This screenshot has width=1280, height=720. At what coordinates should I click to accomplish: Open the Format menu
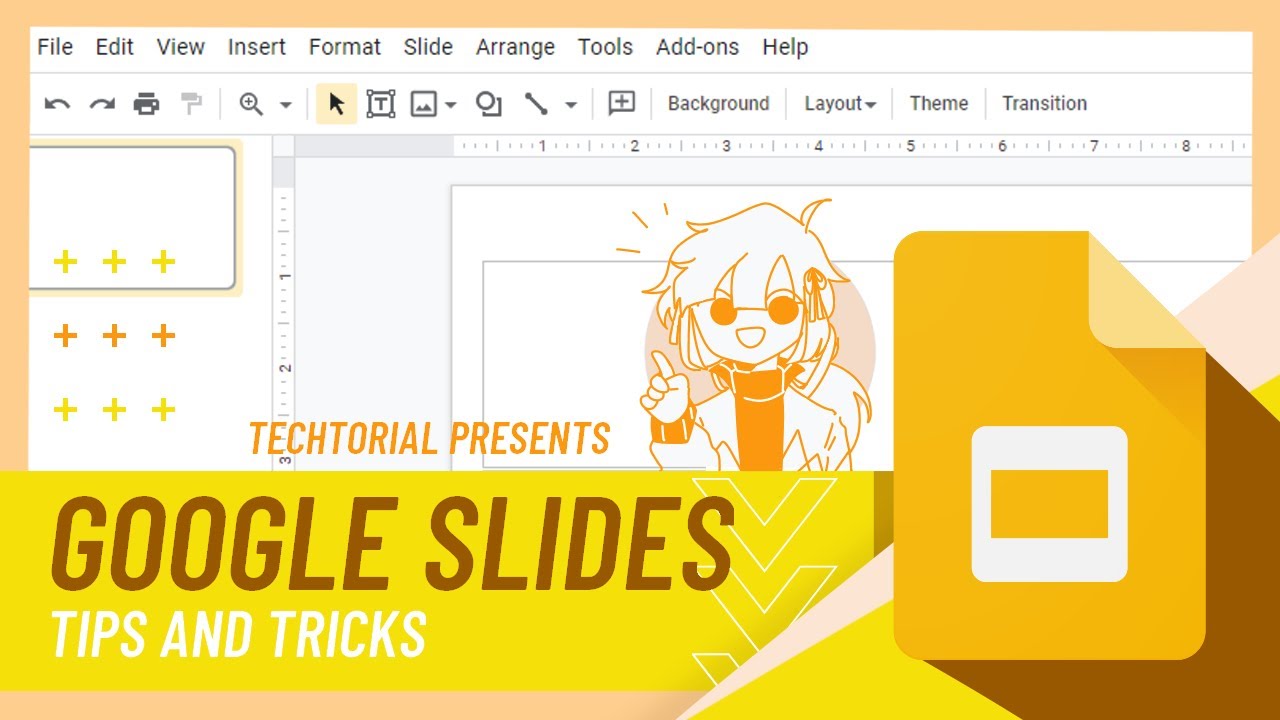(345, 47)
